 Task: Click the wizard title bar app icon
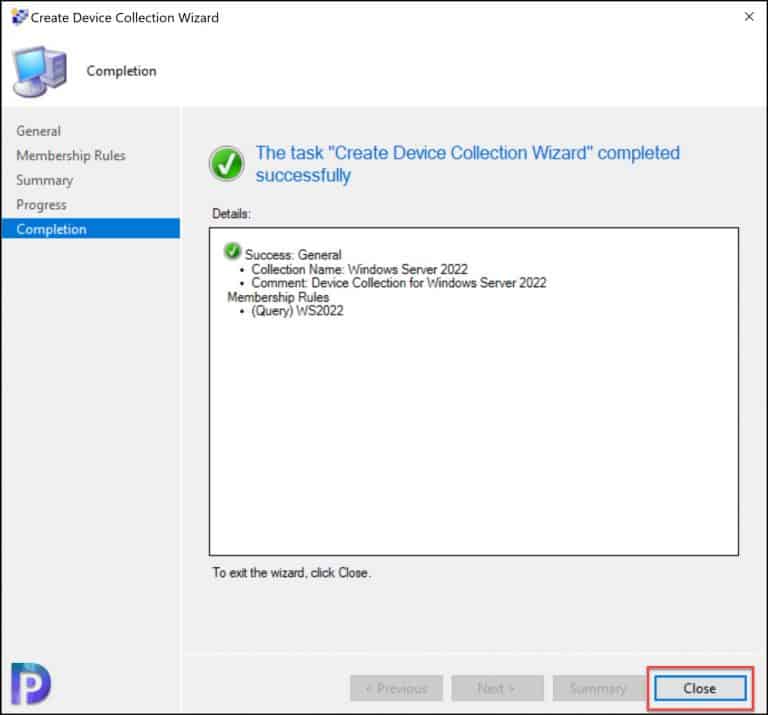click(19, 17)
